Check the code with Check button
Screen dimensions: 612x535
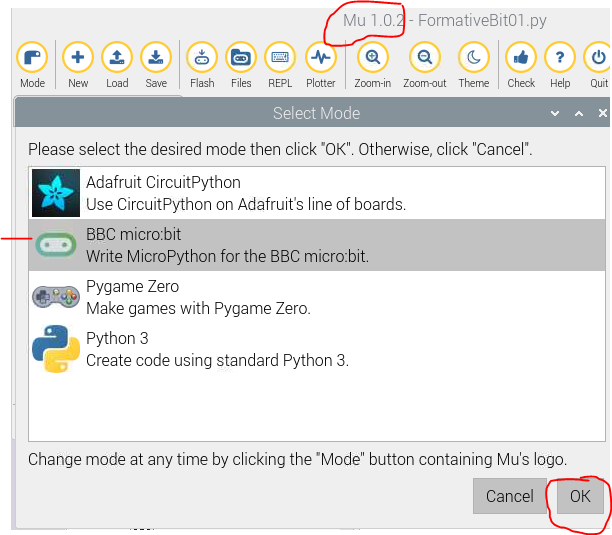pos(521,65)
